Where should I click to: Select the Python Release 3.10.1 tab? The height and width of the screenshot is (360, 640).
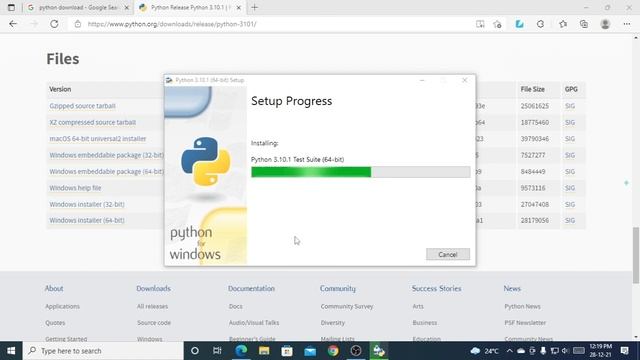pyautogui.click(x=190, y=7)
